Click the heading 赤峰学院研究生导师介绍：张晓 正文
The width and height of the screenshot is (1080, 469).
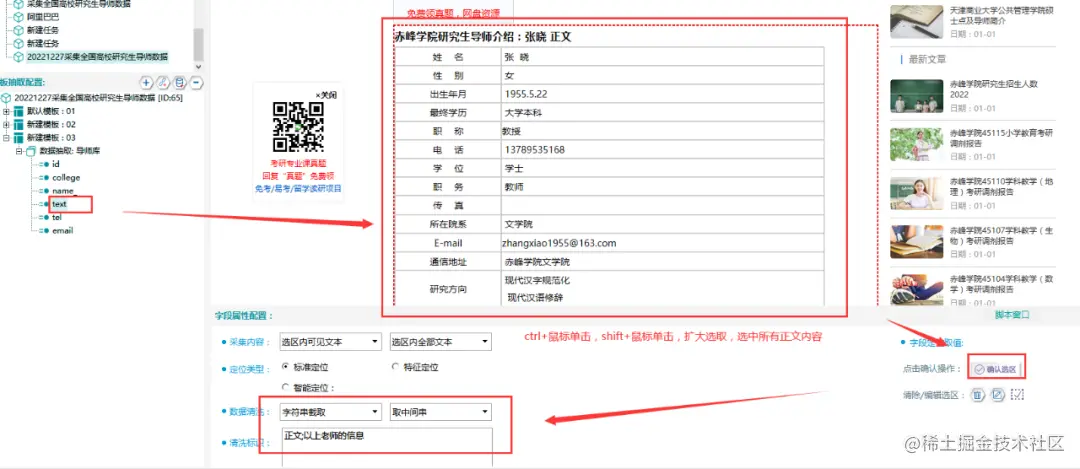(483, 37)
